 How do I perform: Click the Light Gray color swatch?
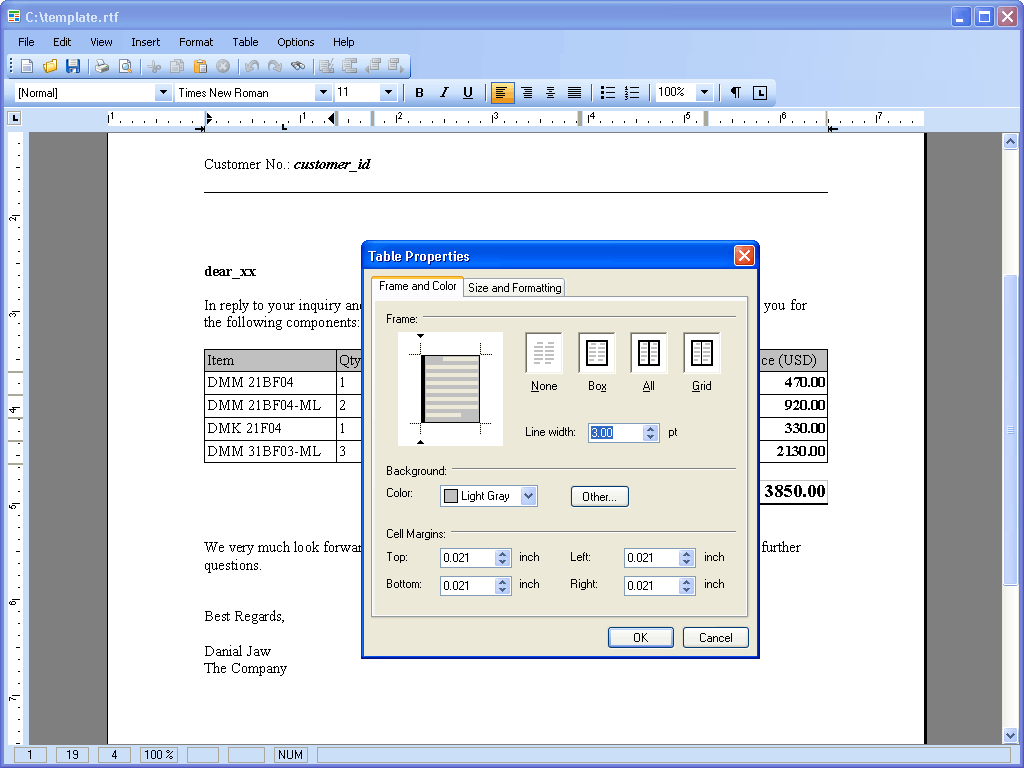coord(451,496)
